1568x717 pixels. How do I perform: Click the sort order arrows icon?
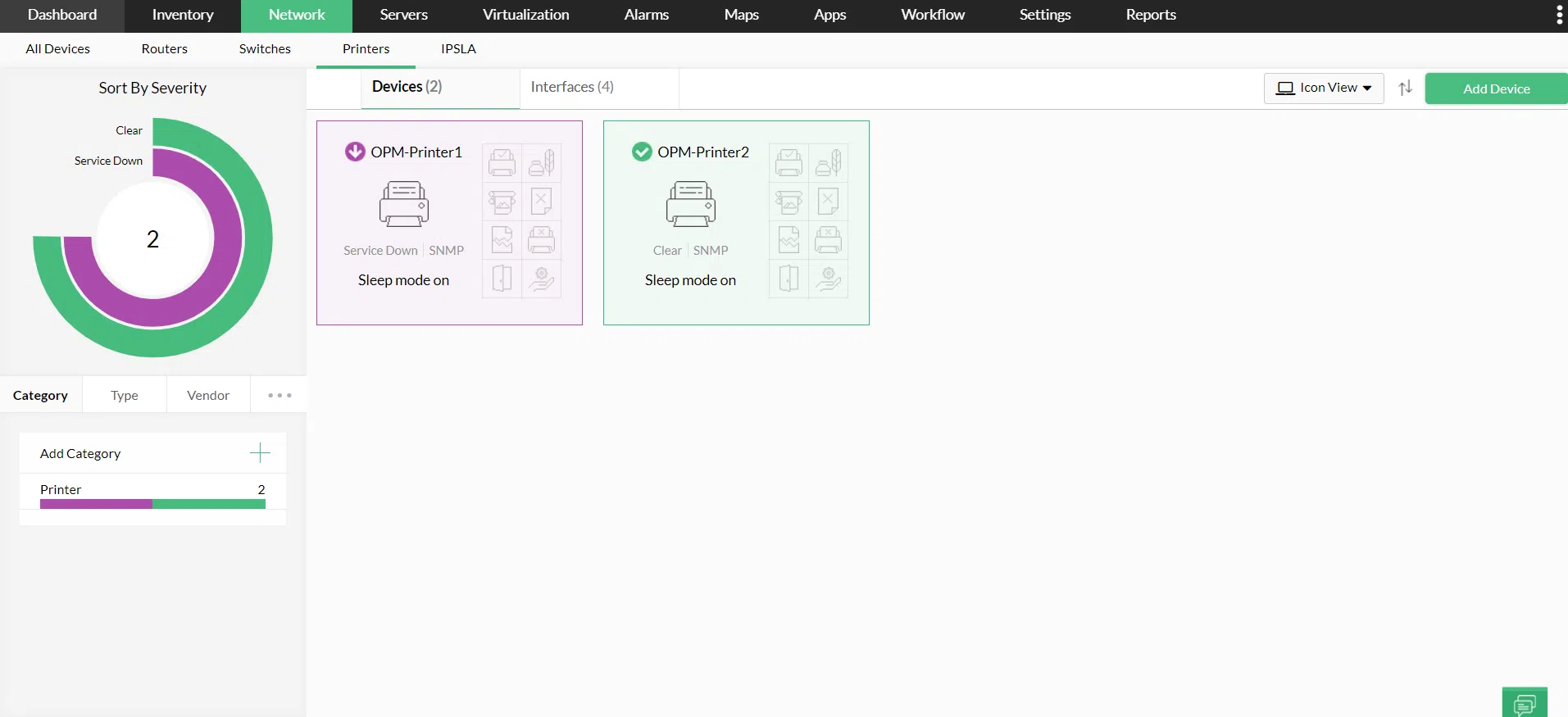pyautogui.click(x=1405, y=88)
